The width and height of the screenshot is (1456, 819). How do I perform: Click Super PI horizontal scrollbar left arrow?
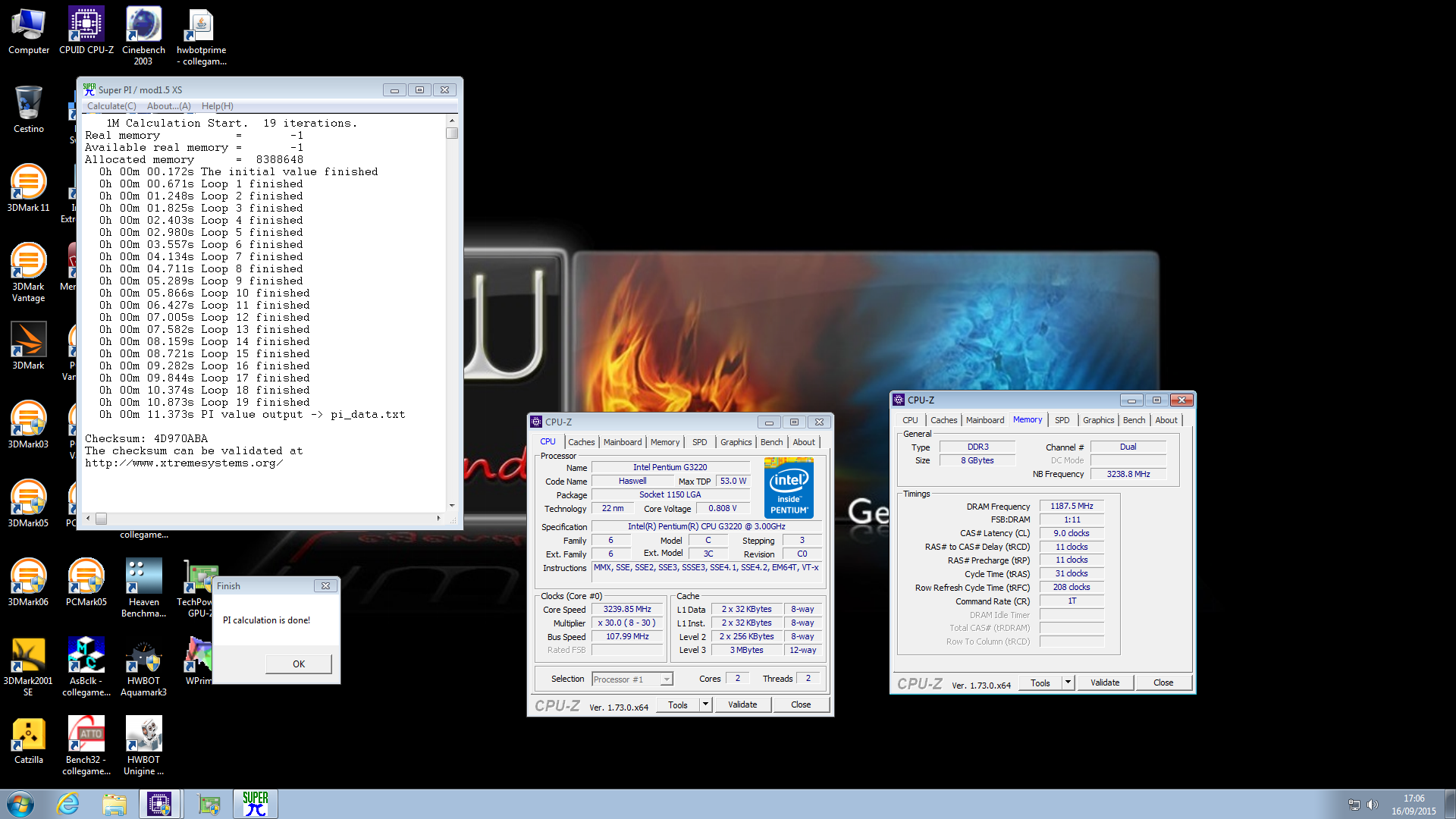[88, 519]
